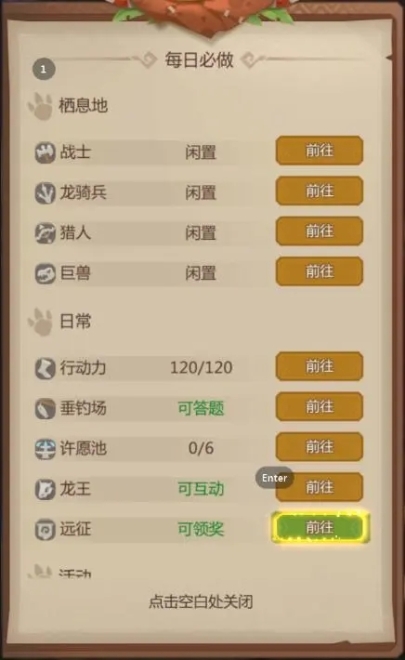The height and width of the screenshot is (660, 405).
Task: Open 垂钓场 with 前往 button
Action: (319, 406)
